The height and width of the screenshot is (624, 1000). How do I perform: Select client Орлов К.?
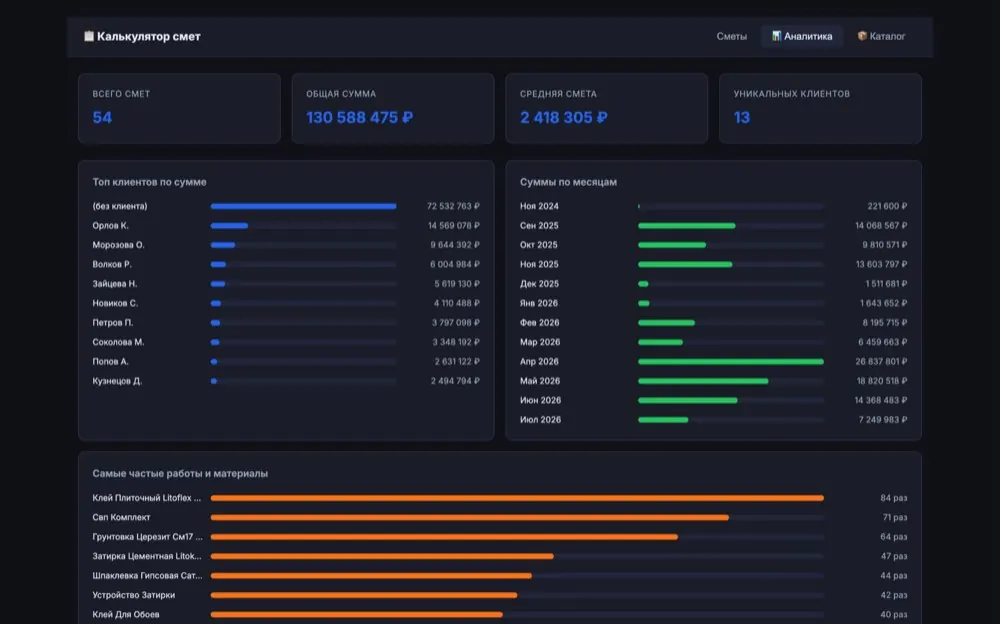(x=110, y=225)
